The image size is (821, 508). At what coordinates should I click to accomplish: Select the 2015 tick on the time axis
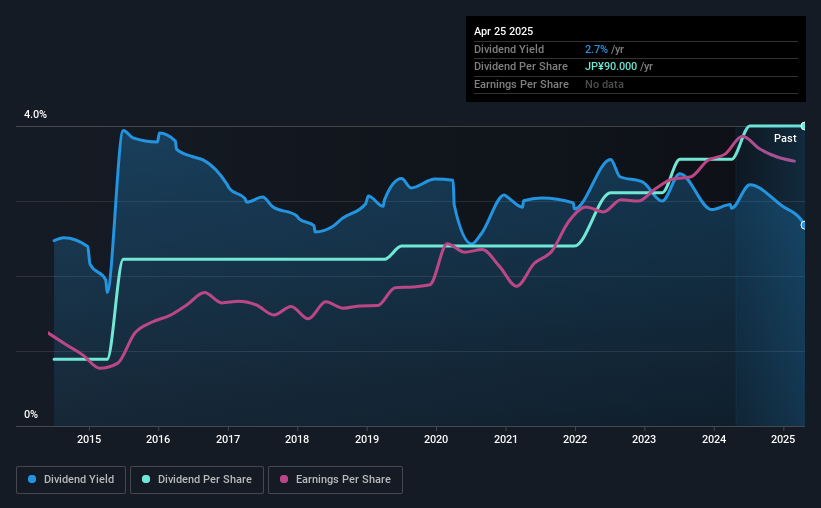89,439
